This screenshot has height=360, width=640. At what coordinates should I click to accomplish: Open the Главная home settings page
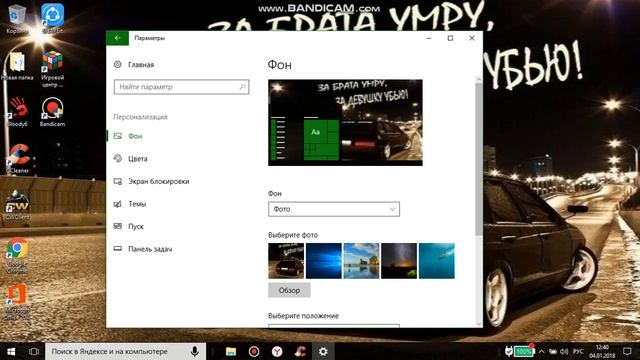point(134,64)
